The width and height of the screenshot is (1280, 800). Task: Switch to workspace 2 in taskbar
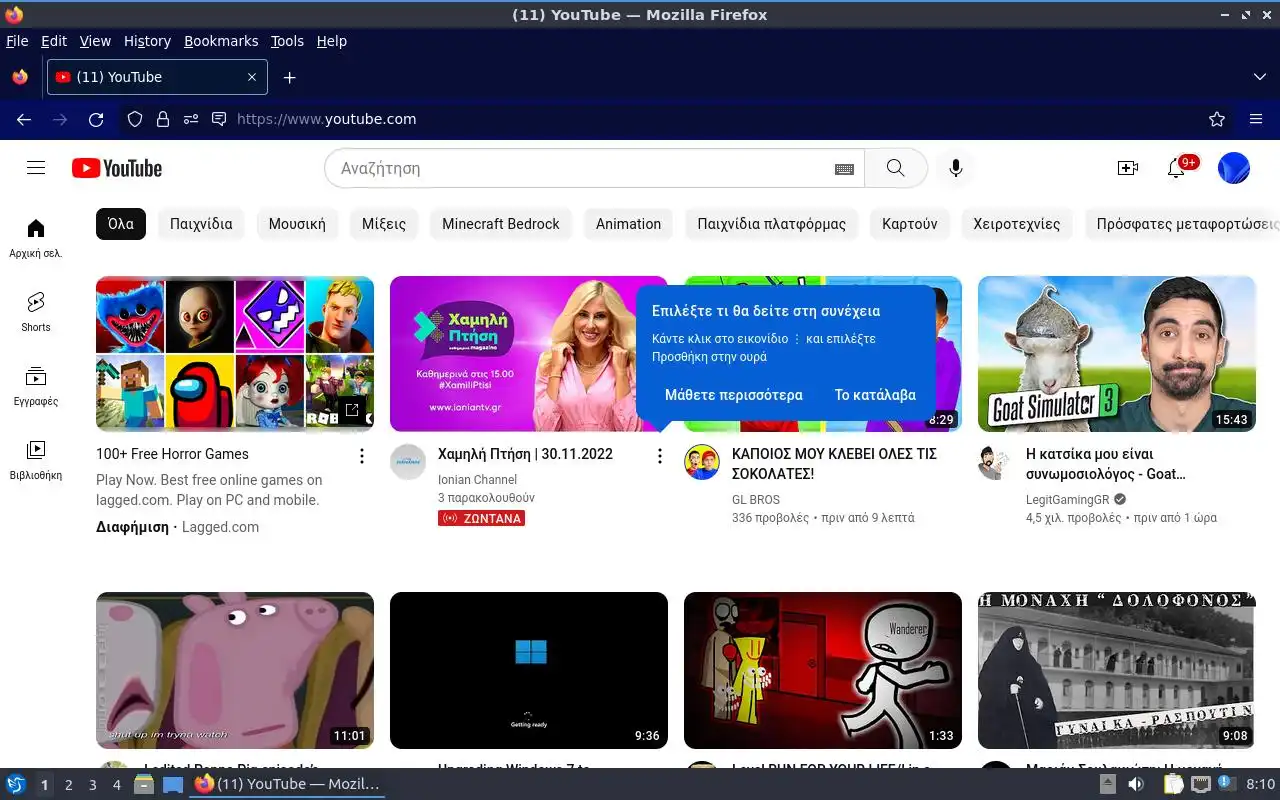click(68, 785)
